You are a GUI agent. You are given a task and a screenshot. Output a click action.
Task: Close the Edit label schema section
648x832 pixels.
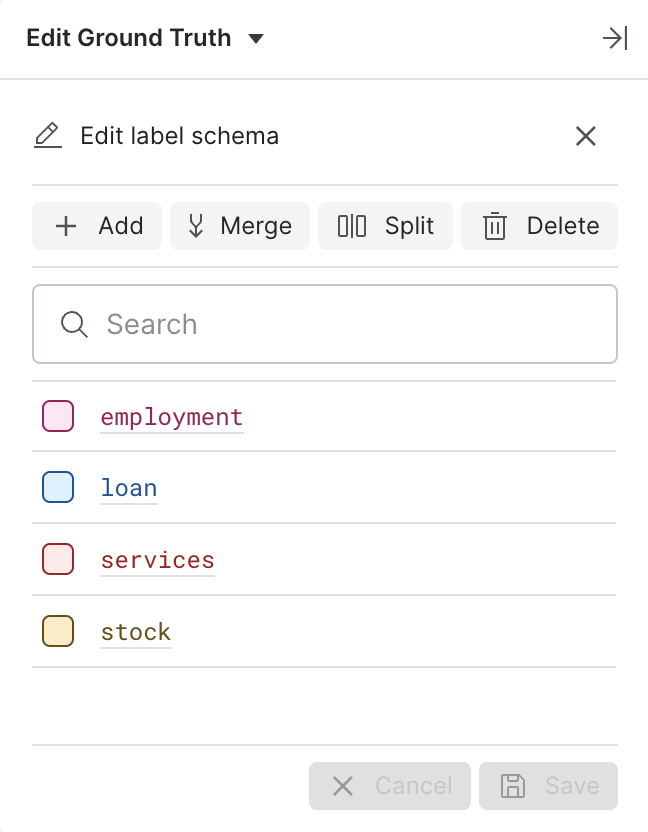tap(585, 136)
